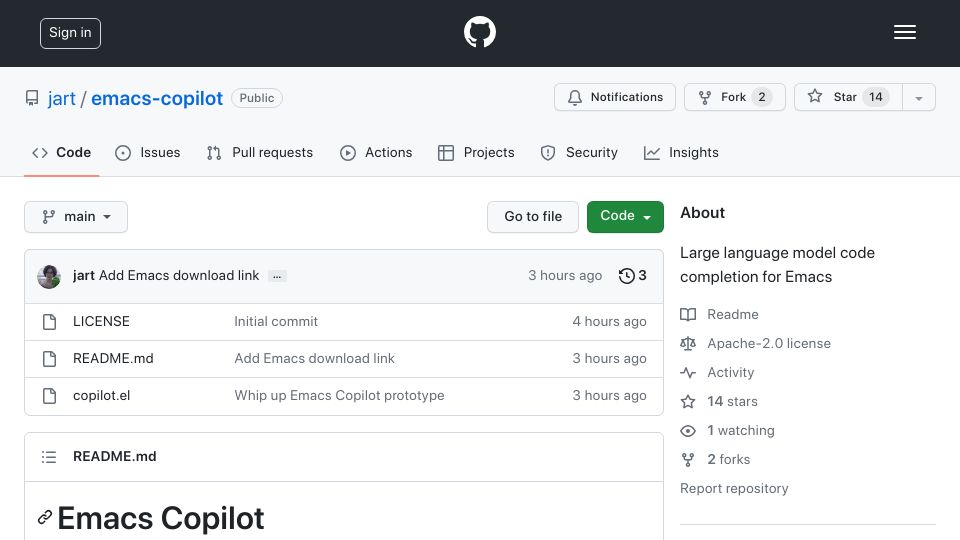The image size is (960, 540).
Task: Open the README outline list icon
Action: pos(49,457)
